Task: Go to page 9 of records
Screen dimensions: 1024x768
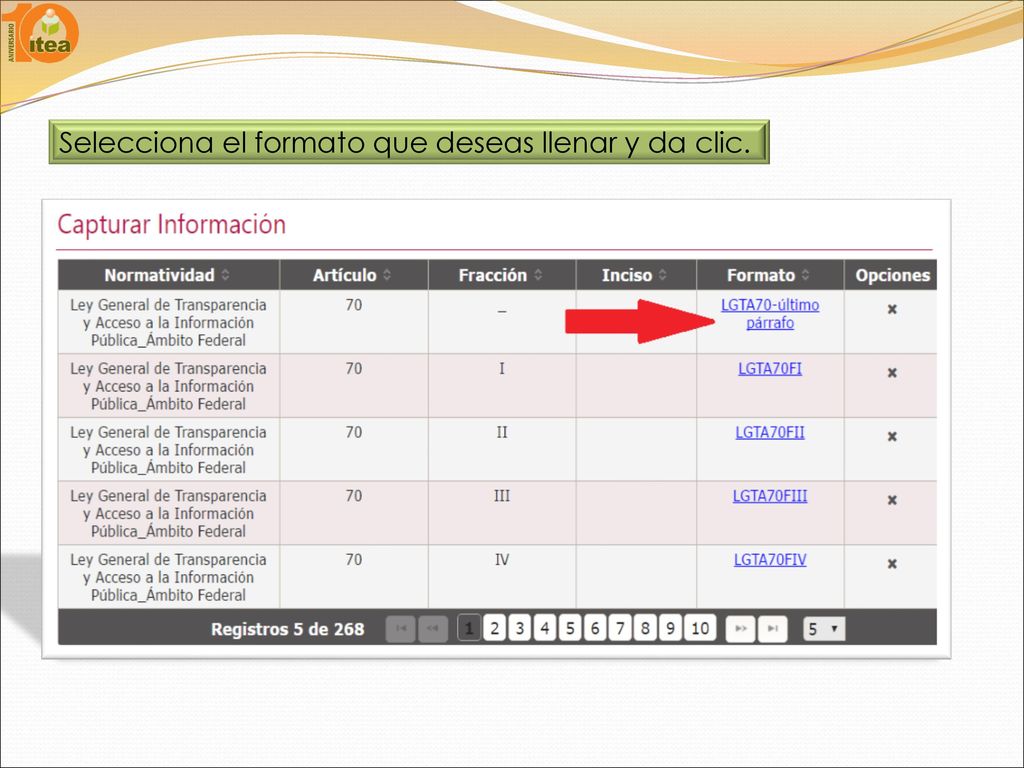Action: [671, 629]
